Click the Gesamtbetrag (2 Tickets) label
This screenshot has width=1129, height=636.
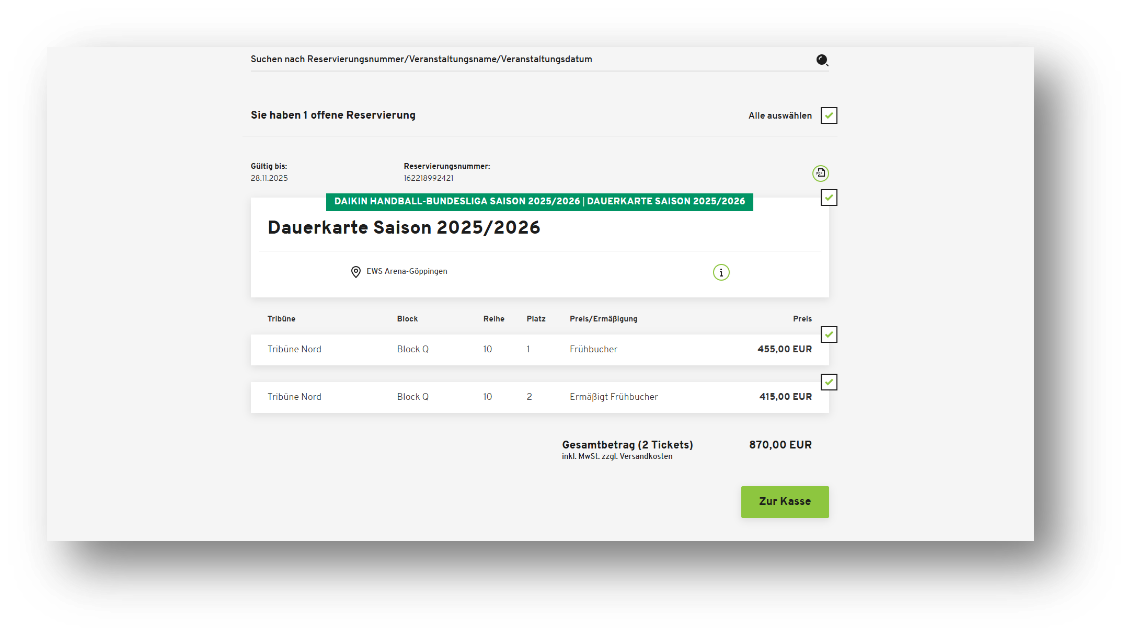(x=628, y=445)
